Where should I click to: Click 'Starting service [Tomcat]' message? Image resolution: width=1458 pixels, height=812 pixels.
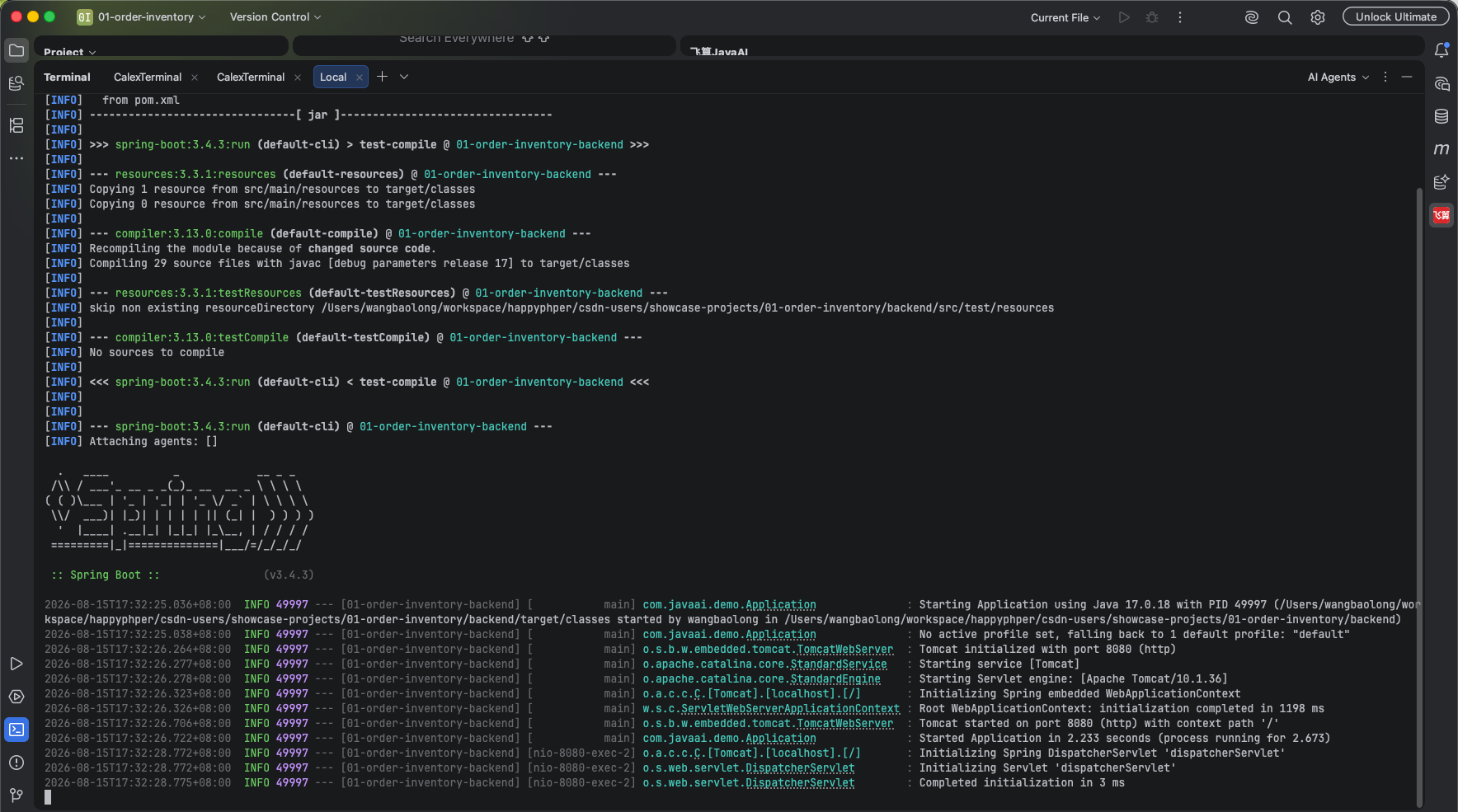999,664
